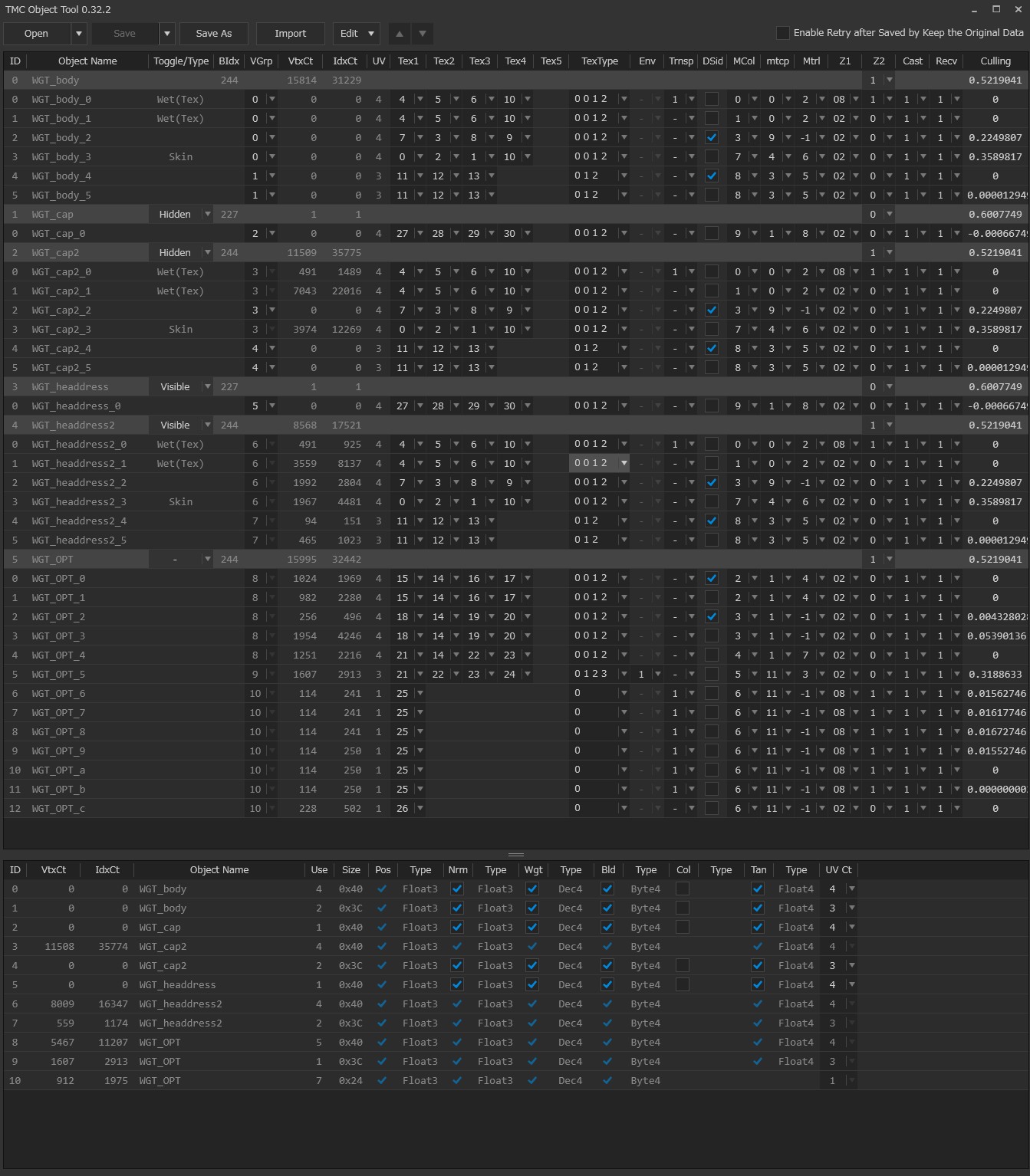Open Visible toggle dropdown for WGT_headdress2
The width and height of the screenshot is (1030, 1176).
pyautogui.click(x=206, y=425)
